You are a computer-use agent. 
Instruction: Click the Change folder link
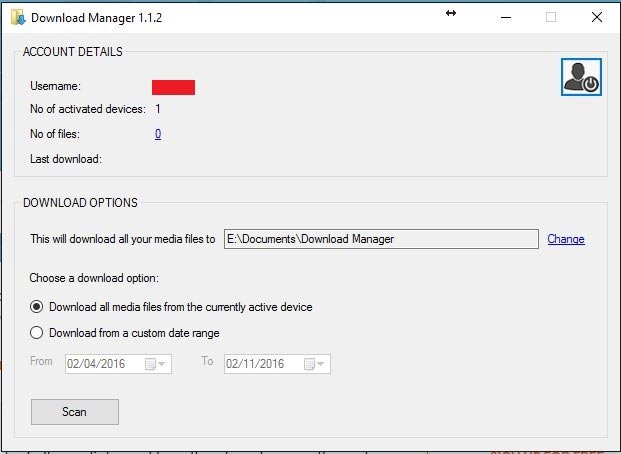(566, 239)
